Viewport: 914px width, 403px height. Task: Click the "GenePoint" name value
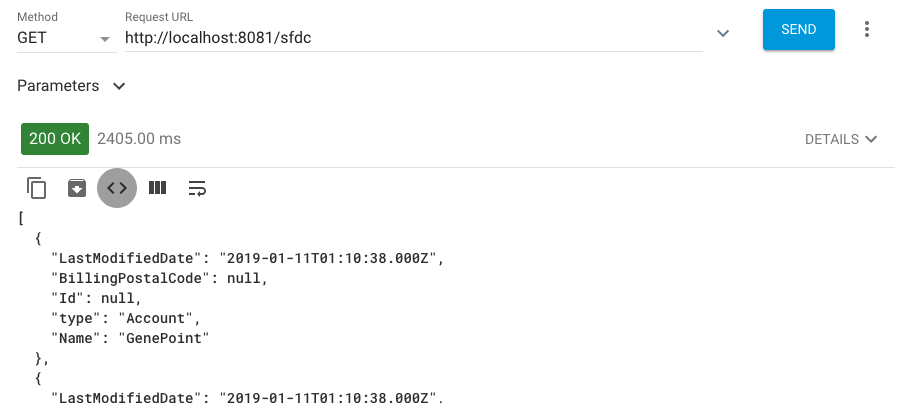[x=168, y=338]
